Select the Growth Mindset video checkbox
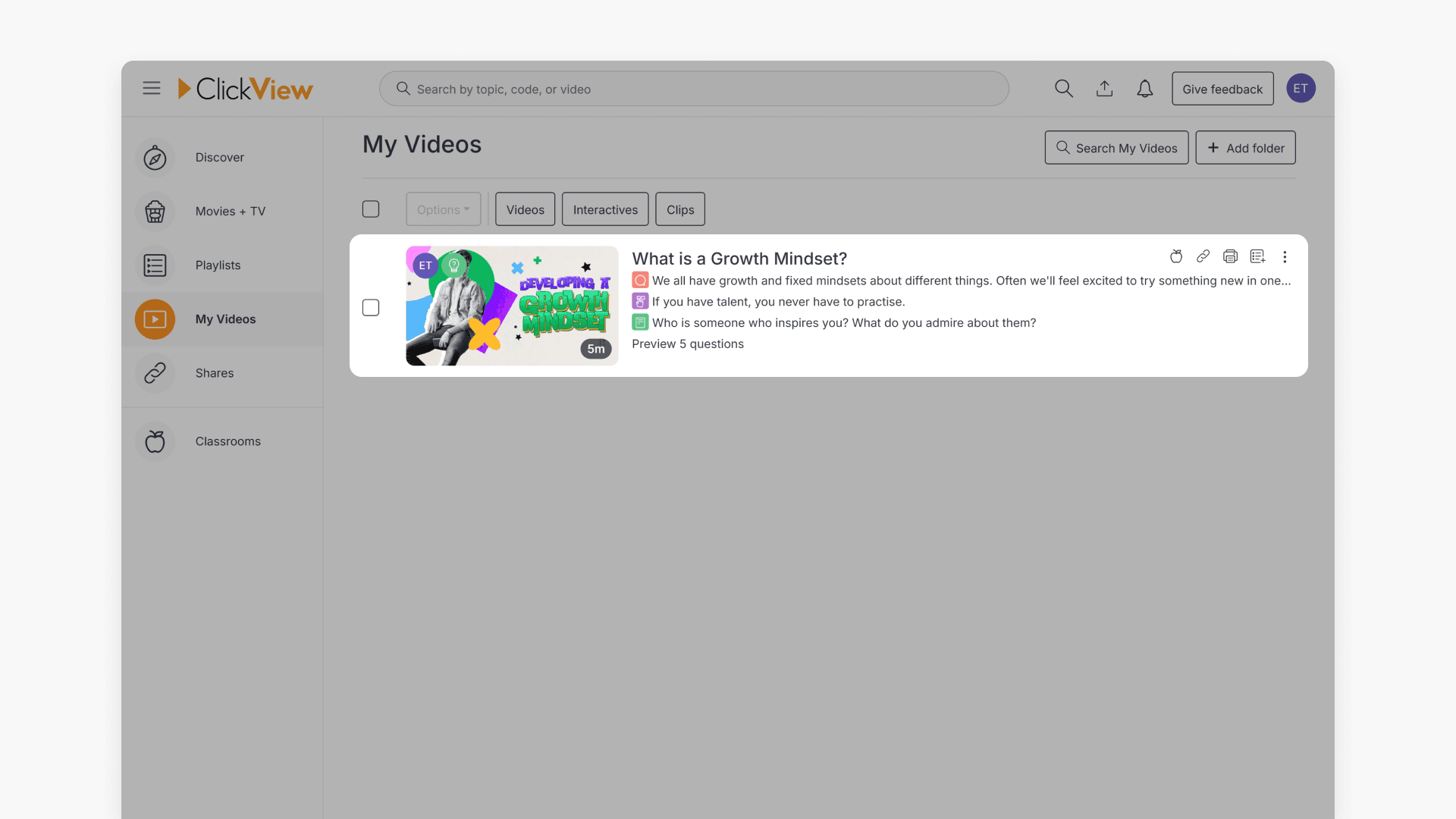1456x819 pixels. [x=371, y=308]
